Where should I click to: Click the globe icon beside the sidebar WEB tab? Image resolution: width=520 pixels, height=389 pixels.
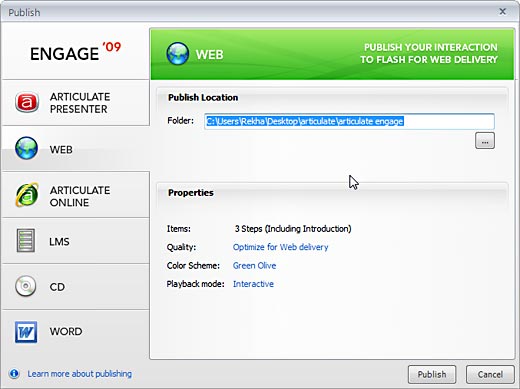click(26, 148)
